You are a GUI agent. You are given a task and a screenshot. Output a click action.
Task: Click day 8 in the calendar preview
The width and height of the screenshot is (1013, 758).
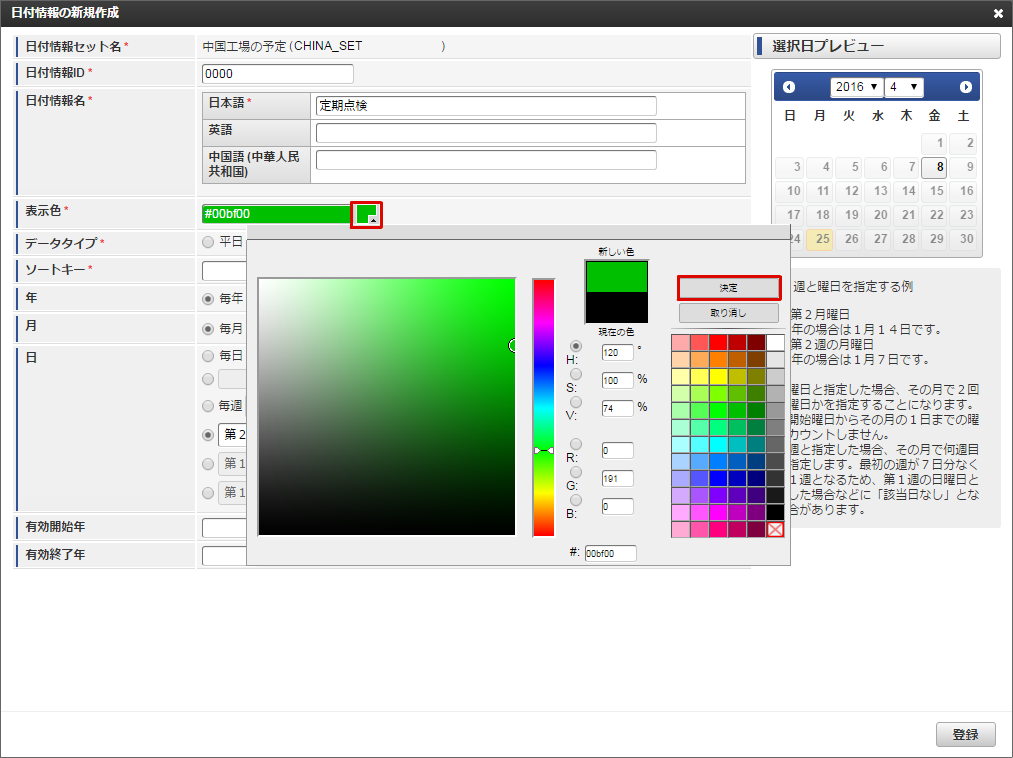(935, 167)
